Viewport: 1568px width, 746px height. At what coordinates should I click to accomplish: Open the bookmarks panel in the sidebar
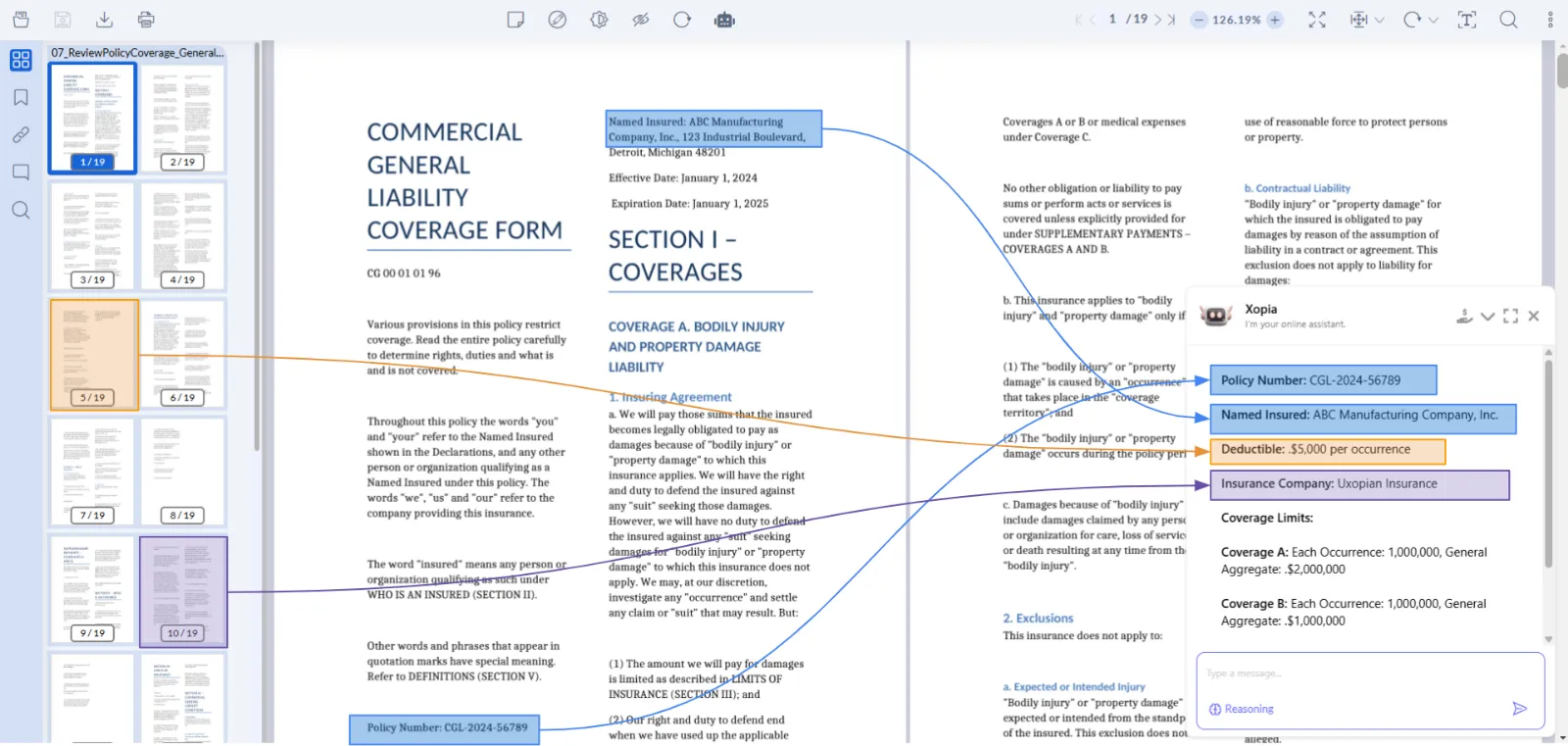coord(21,97)
